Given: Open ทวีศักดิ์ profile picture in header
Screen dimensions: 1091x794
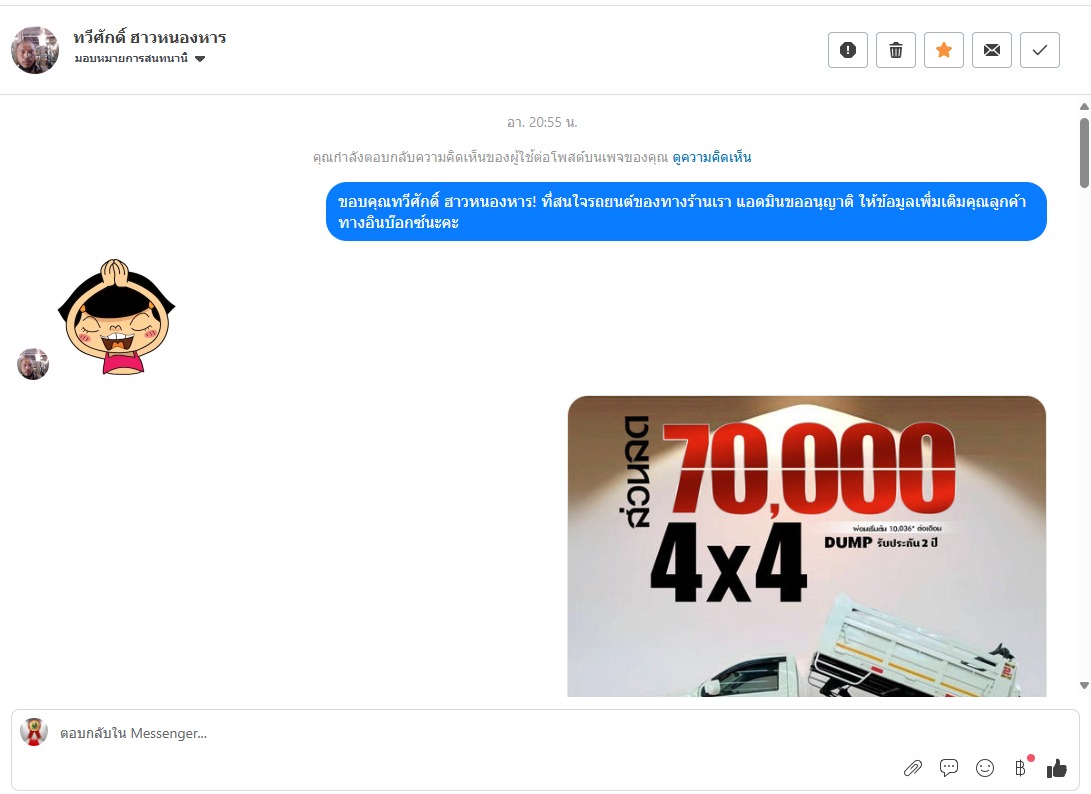Looking at the screenshot, I should (x=35, y=50).
